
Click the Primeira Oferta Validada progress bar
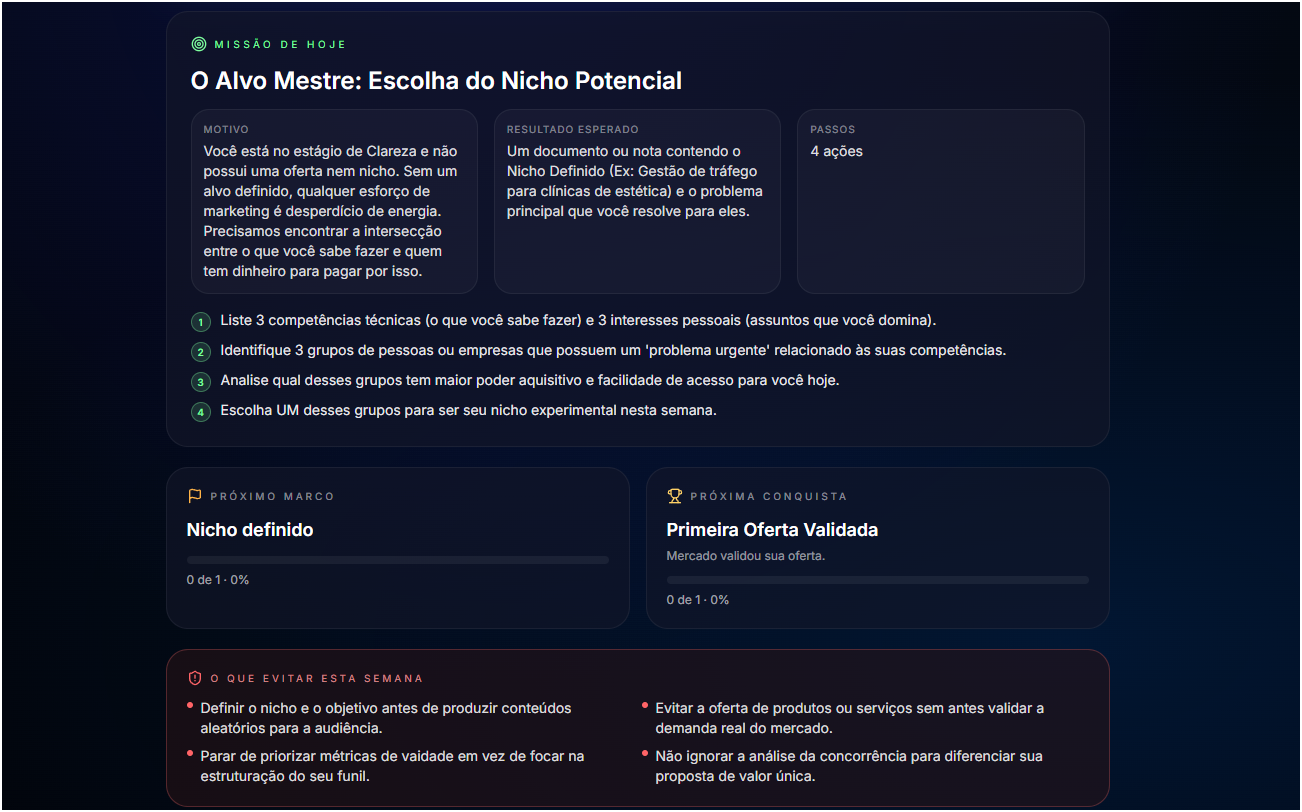[878, 580]
